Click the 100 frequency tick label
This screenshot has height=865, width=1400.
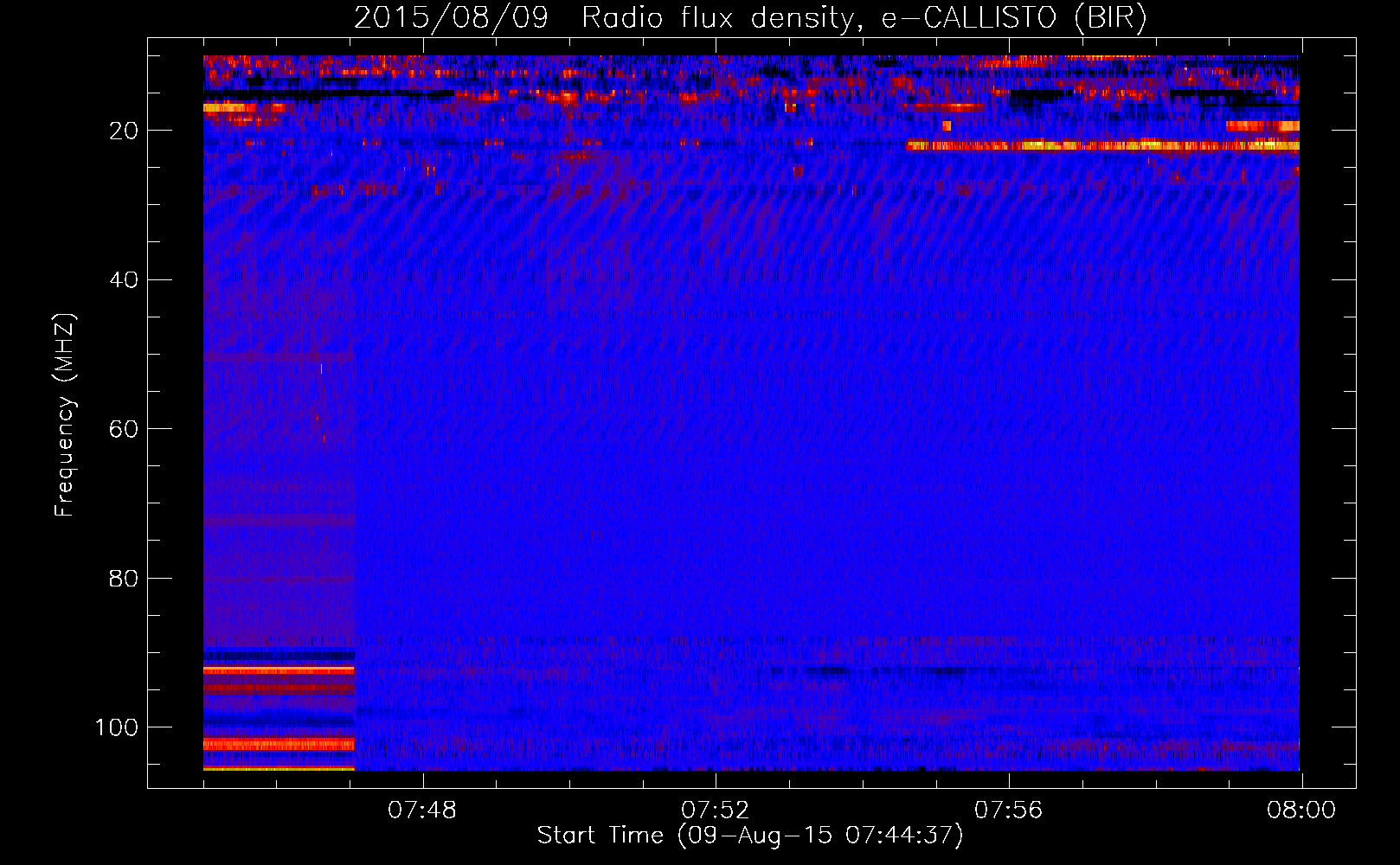coord(117,727)
